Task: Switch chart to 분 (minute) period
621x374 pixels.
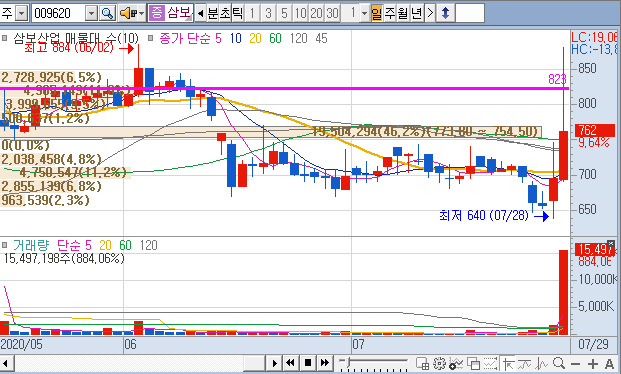Action: [x=213, y=13]
